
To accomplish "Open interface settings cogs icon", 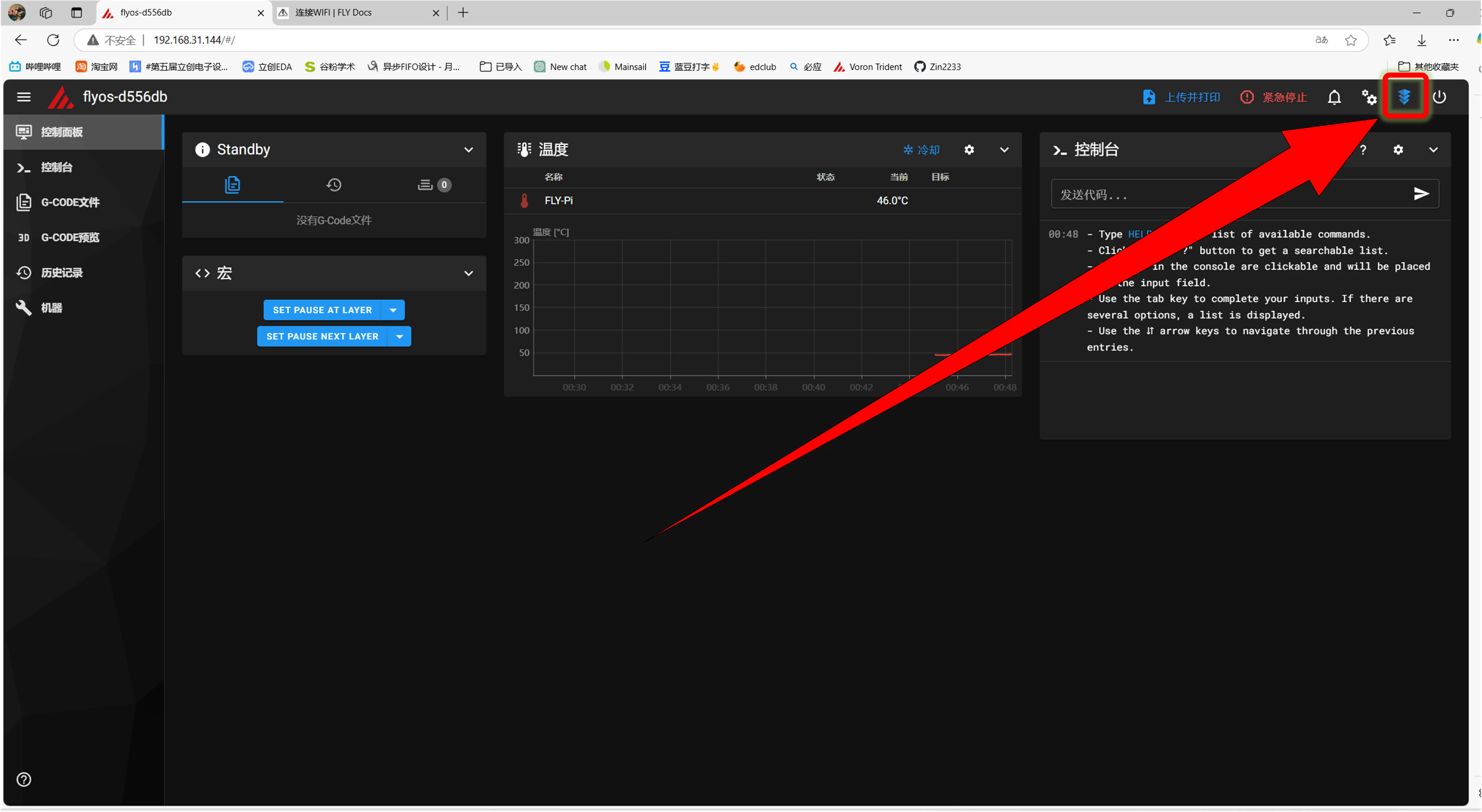I will [x=1369, y=97].
